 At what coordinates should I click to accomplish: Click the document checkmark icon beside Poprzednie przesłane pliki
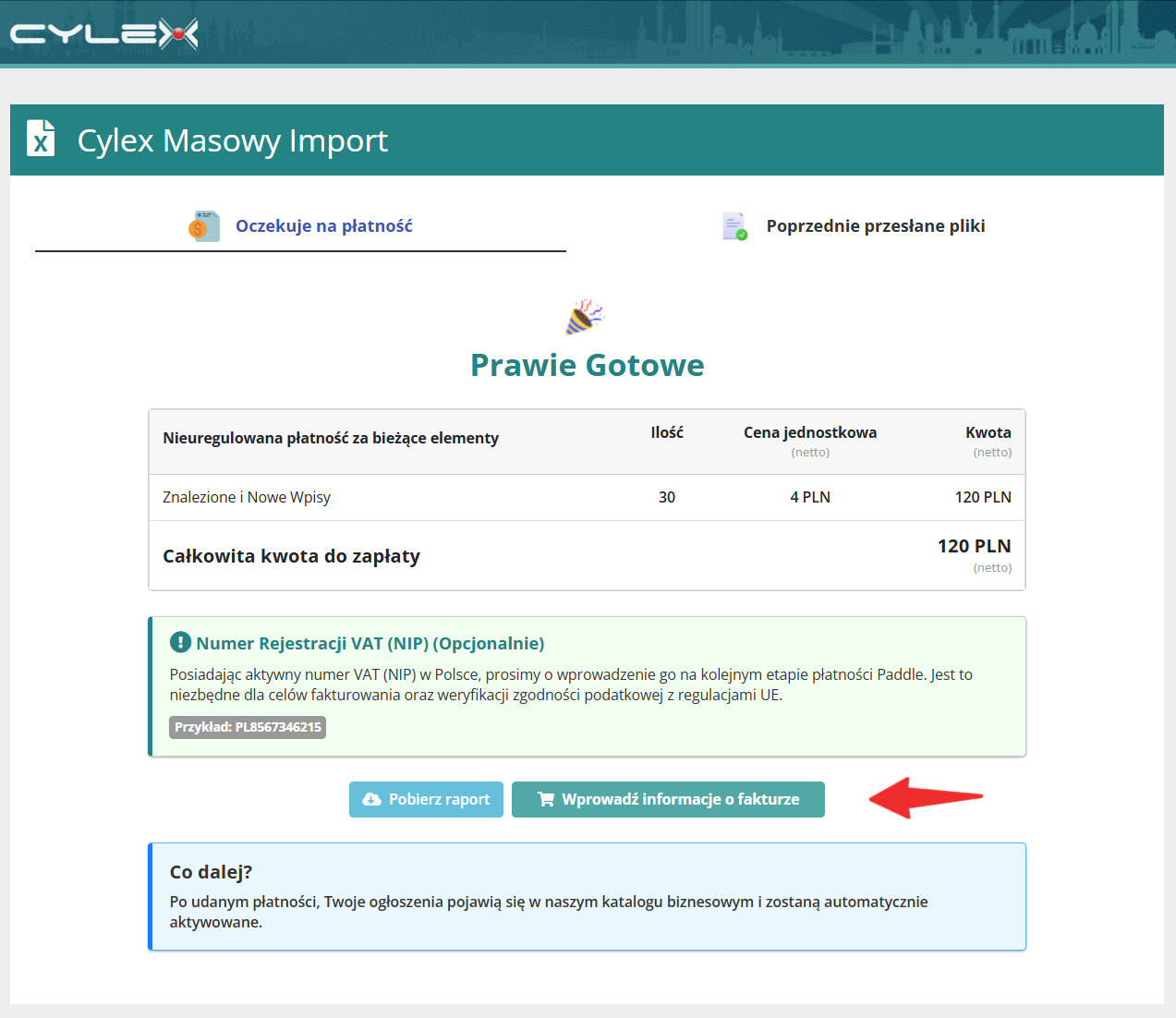[735, 226]
